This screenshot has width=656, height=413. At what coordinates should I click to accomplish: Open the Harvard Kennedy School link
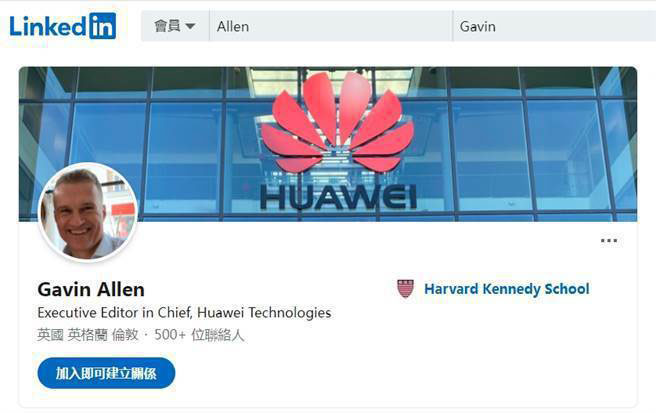(x=507, y=289)
